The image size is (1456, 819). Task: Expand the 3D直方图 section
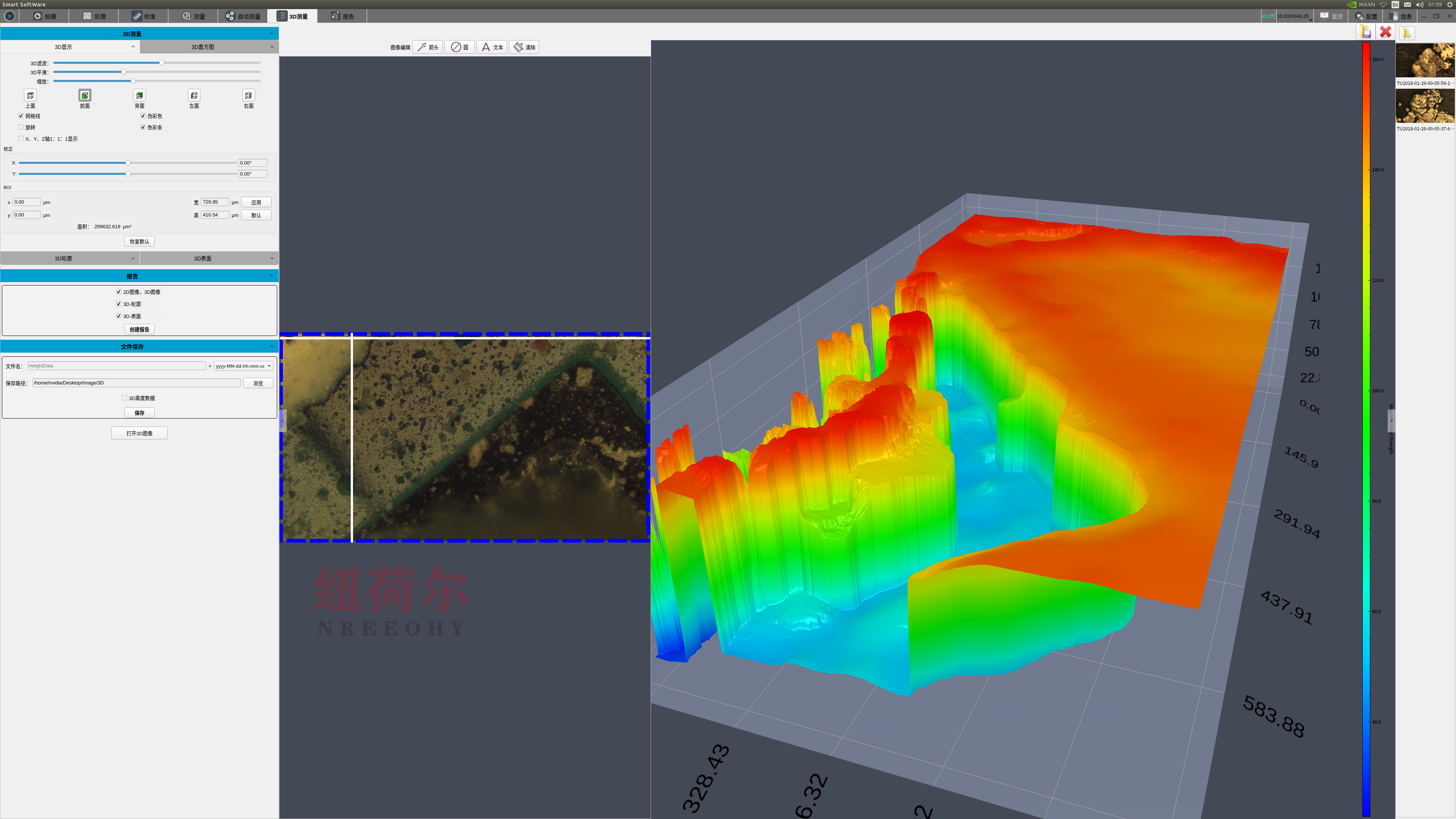209,47
